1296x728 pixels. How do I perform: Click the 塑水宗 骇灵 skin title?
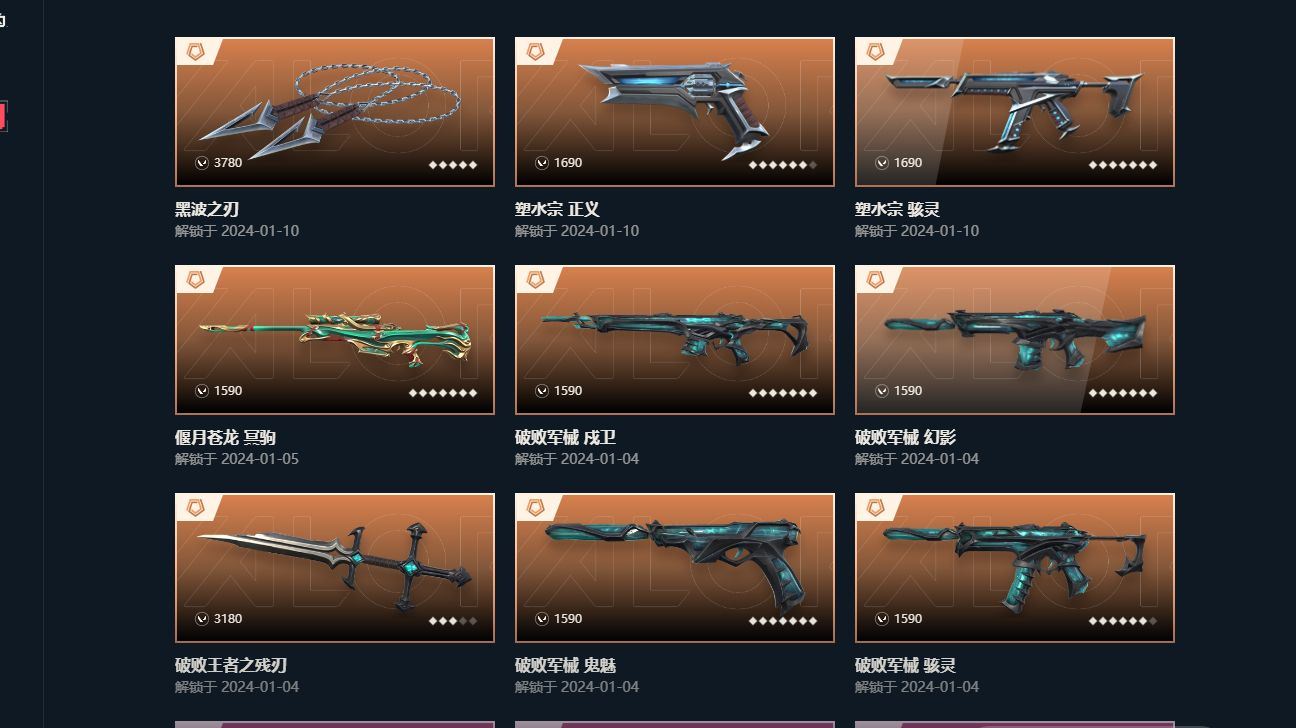click(x=897, y=209)
